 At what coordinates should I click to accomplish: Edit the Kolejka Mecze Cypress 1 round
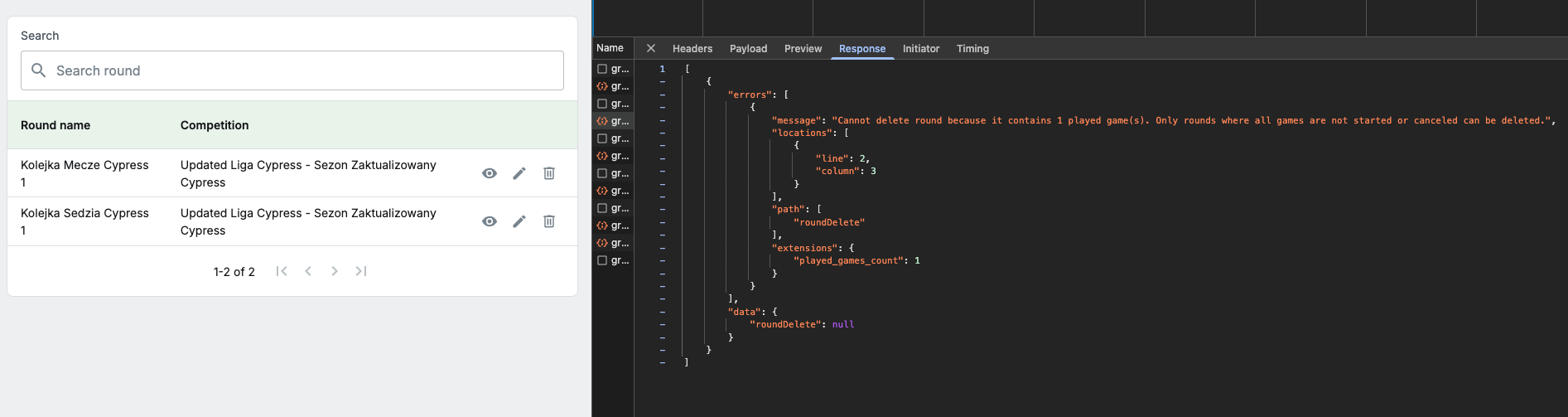tap(519, 173)
